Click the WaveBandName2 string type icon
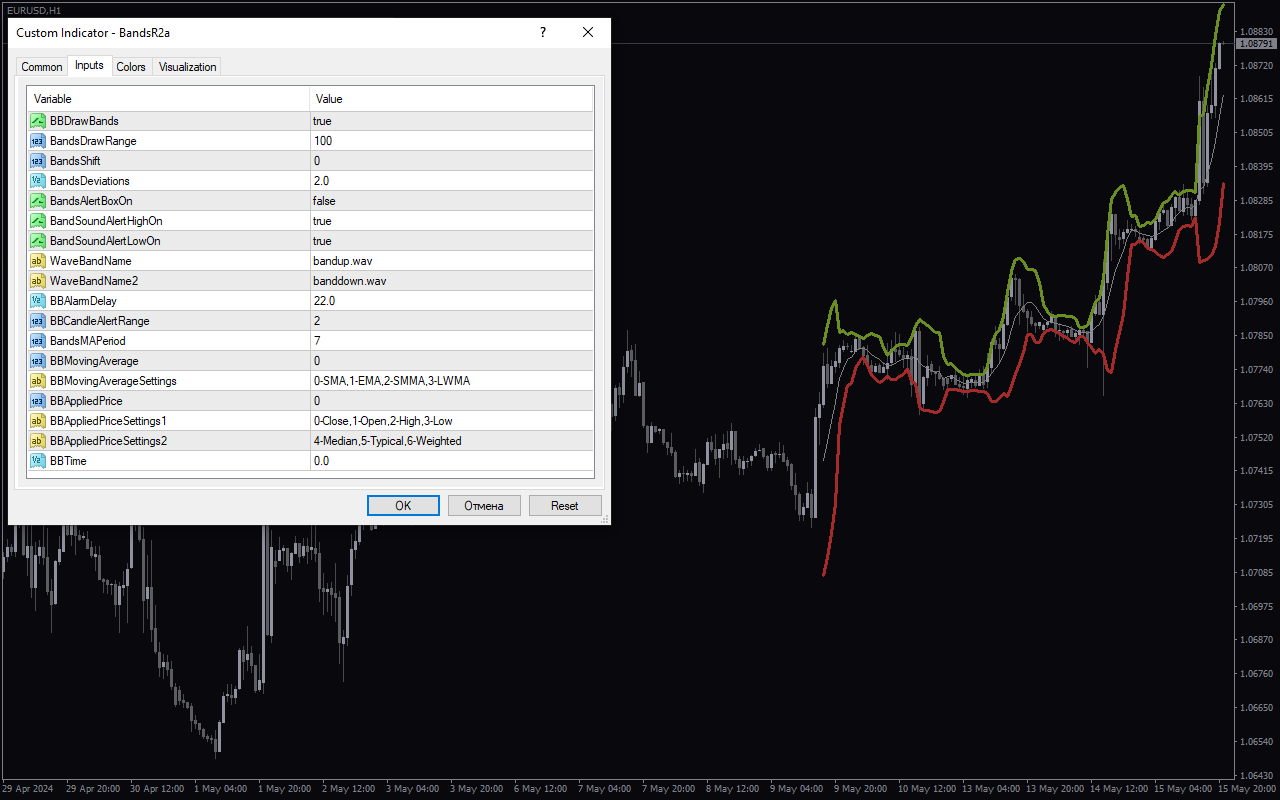Screen dimensions: 1280x800 click(x=38, y=281)
